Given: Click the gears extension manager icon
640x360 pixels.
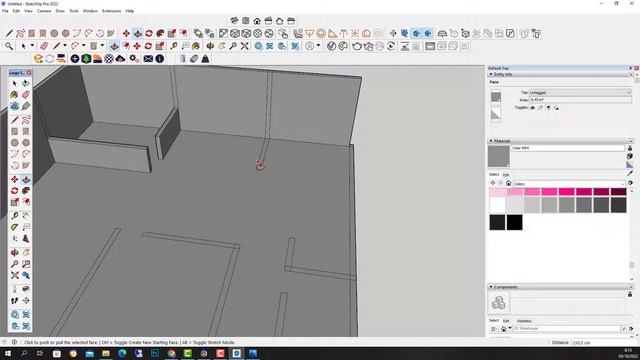Looking at the screenshot, I should click(x=134, y=59).
